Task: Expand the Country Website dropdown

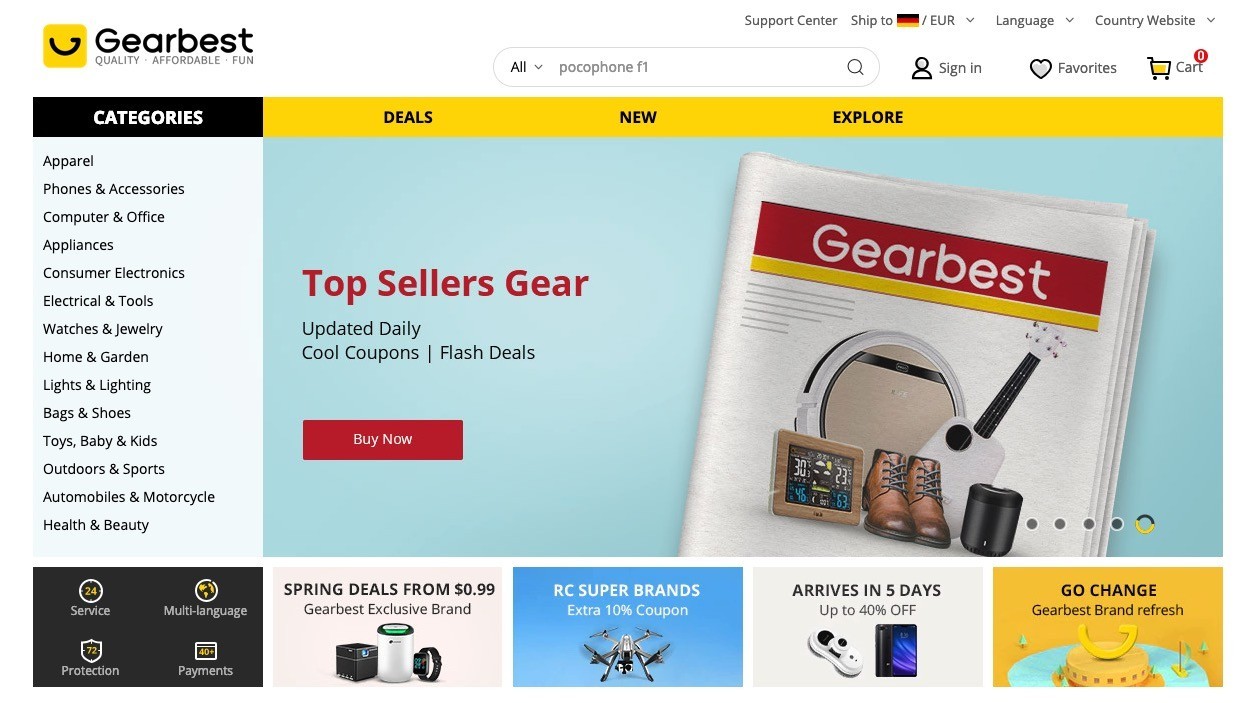Action: (x=1155, y=20)
